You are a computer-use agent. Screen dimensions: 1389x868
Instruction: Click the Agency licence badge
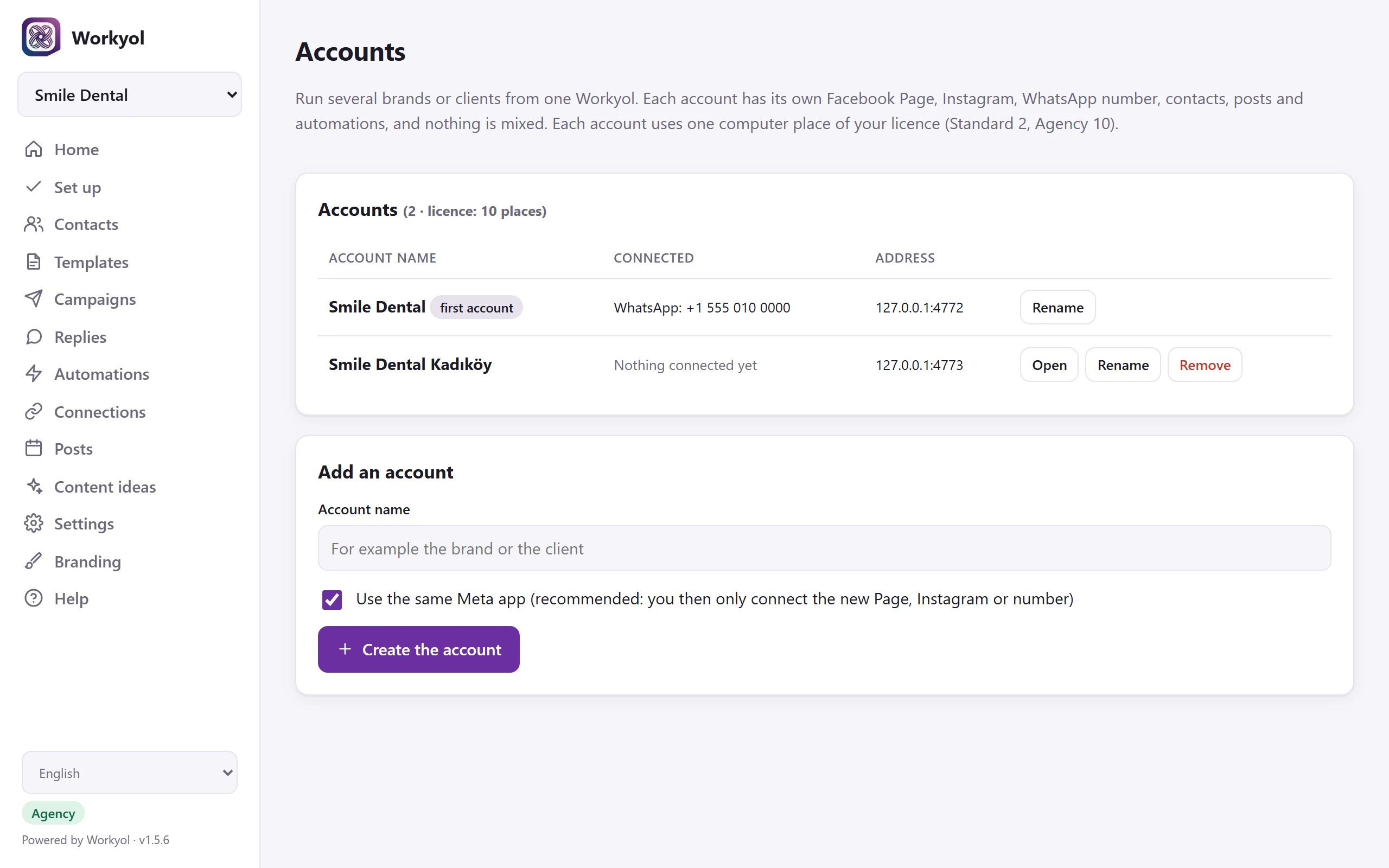pos(53,813)
